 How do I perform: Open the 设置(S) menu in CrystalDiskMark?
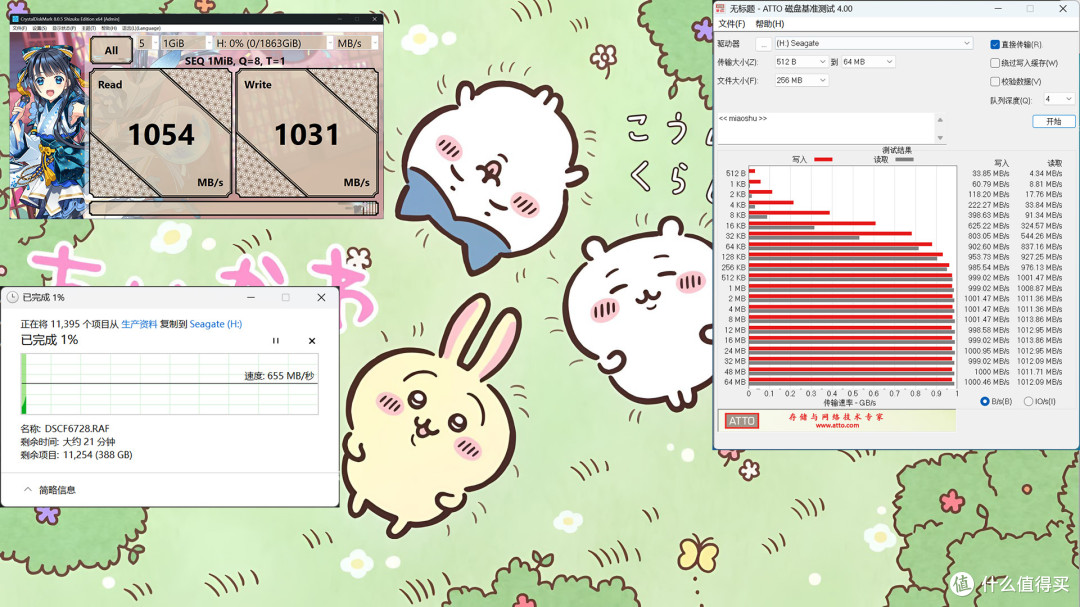coord(40,28)
